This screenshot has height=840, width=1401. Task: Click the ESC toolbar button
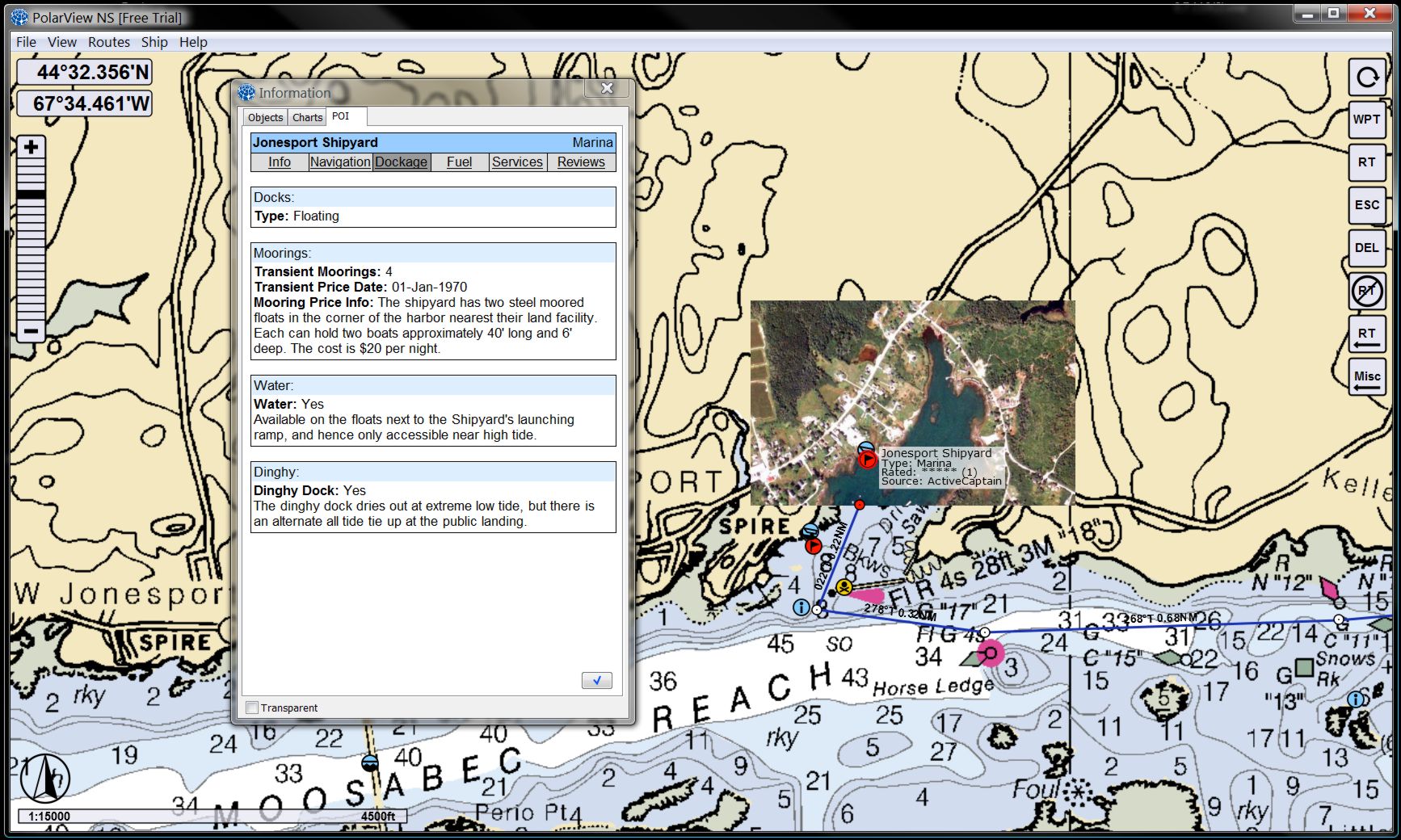point(1367,205)
